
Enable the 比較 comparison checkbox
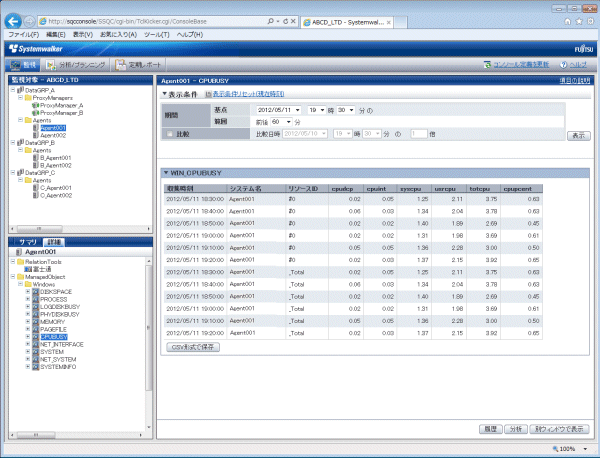coord(169,132)
